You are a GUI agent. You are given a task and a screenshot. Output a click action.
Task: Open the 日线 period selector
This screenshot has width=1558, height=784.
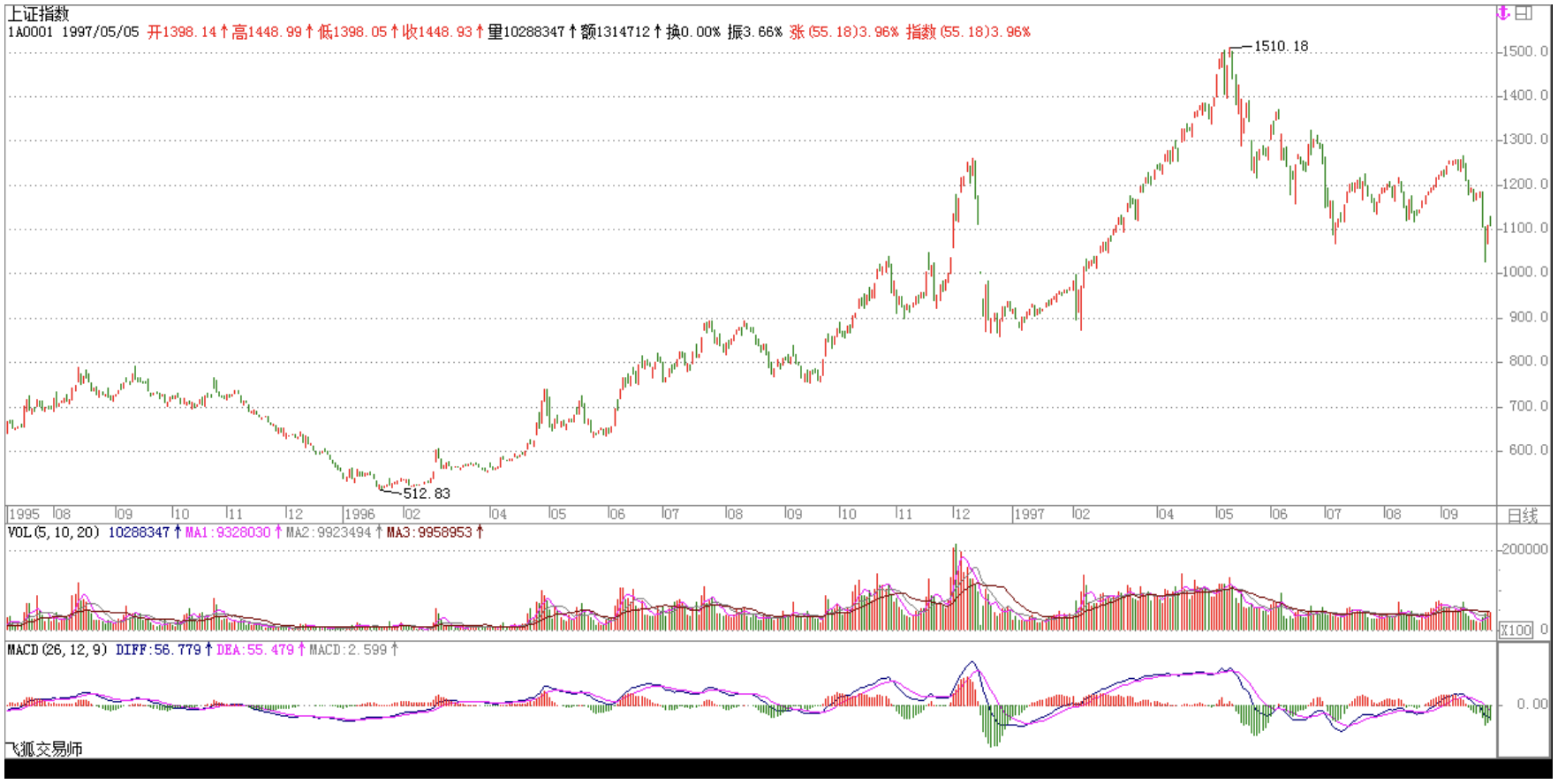(1522, 515)
